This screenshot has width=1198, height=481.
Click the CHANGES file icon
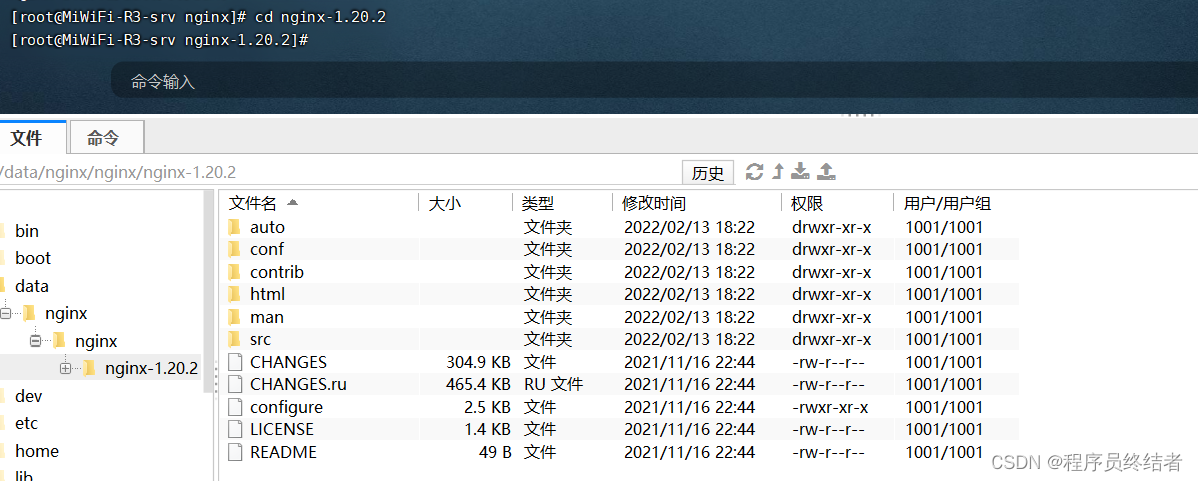click(x=235, y=362)
